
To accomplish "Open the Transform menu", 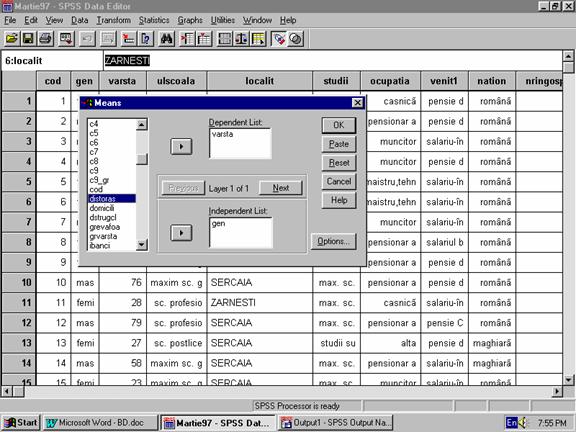I will 114,20.
